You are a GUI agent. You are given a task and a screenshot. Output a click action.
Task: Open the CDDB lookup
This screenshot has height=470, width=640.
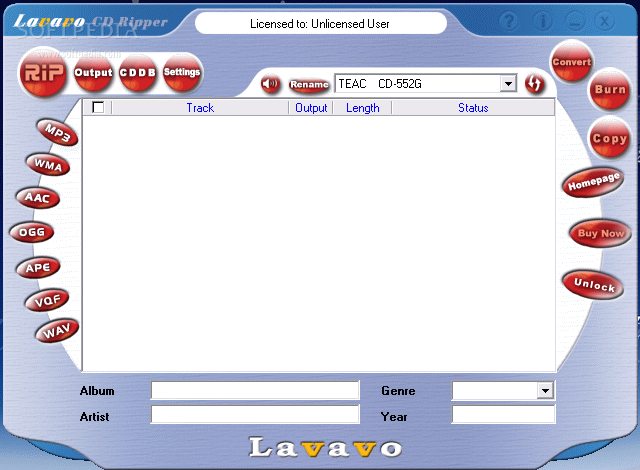138,73
